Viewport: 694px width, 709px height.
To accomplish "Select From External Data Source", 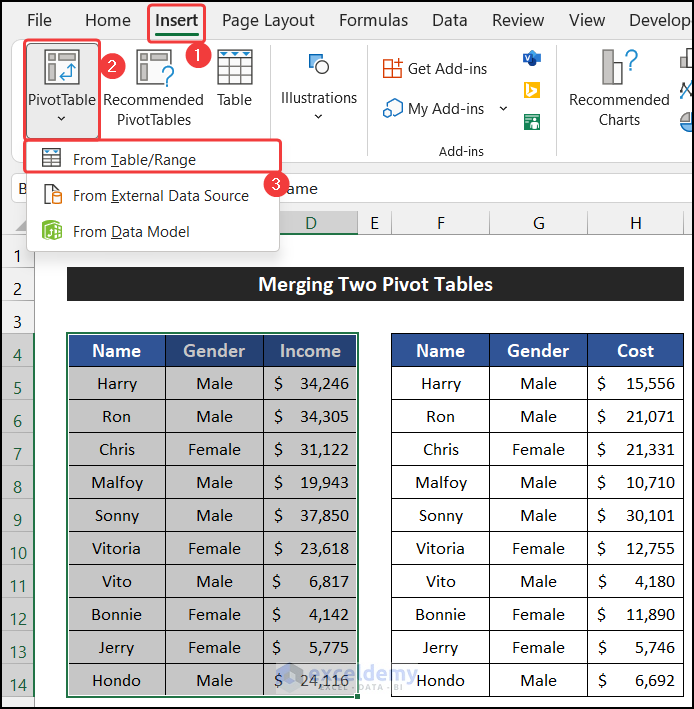I will (x=160, y=196).
